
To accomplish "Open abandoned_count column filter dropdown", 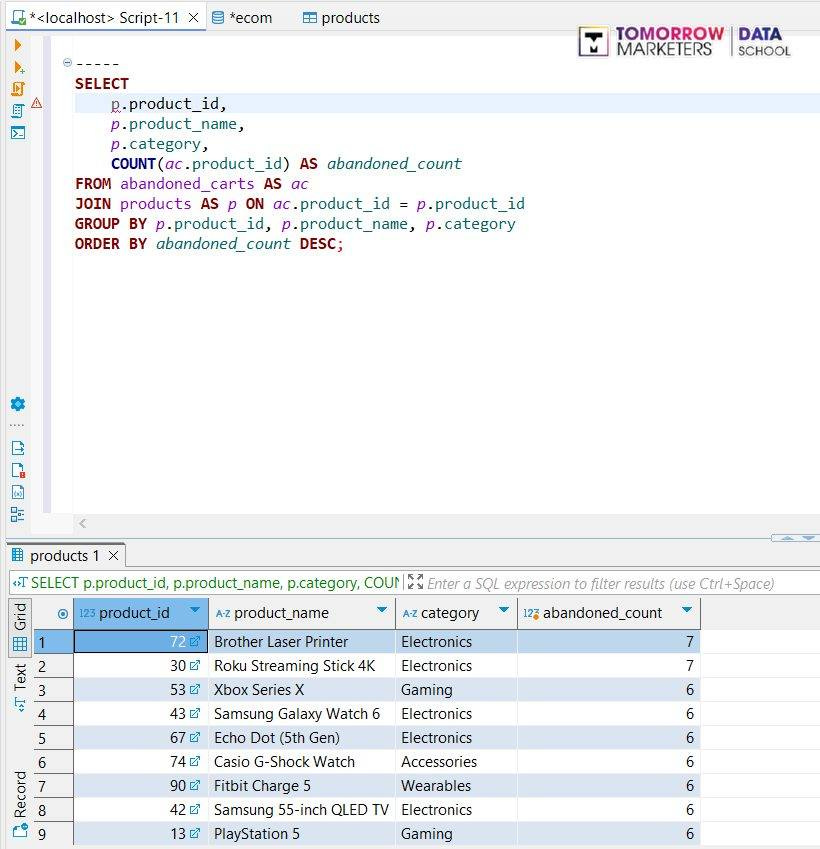I will click(x=687, y=610).
